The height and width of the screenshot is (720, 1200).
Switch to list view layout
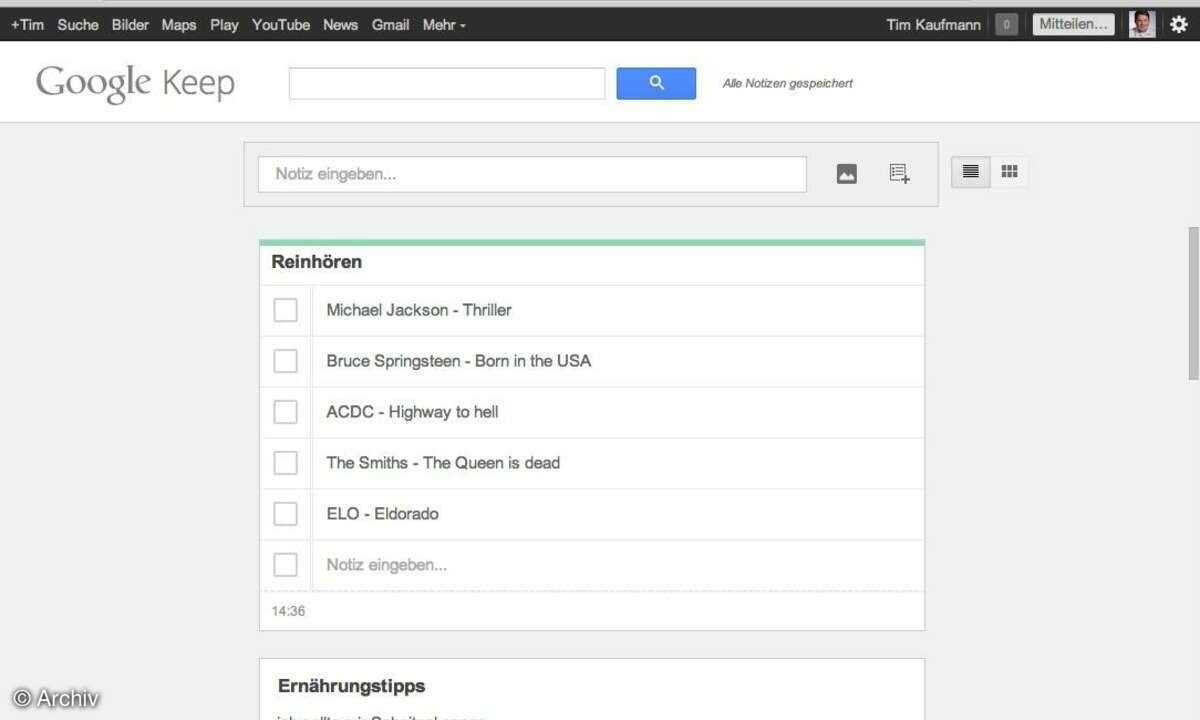coord(970,172)
